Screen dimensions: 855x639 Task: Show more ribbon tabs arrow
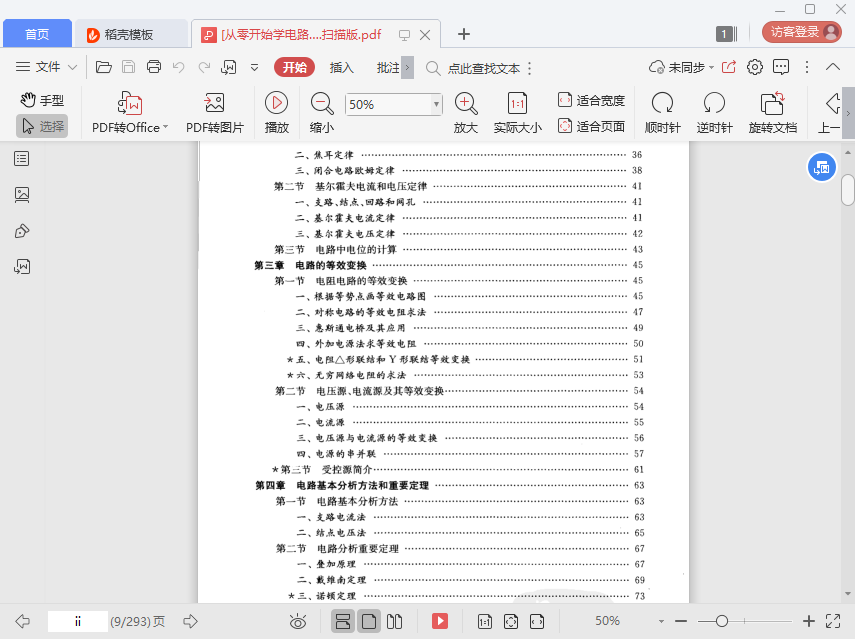point(407,68)
